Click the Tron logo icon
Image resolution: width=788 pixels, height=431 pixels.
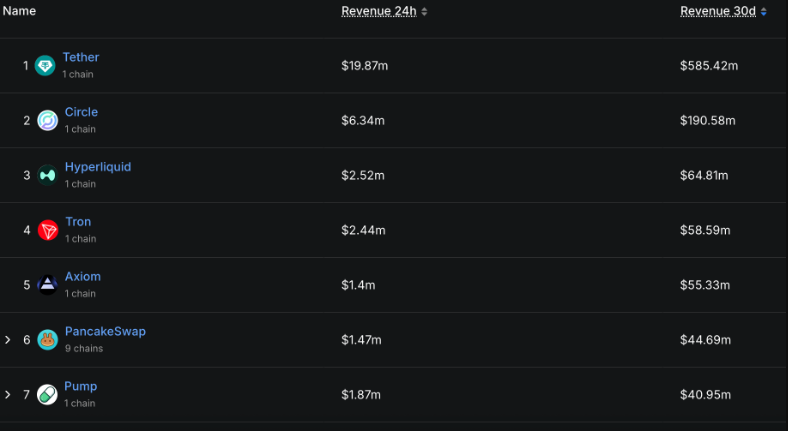[x=48, y=231]
